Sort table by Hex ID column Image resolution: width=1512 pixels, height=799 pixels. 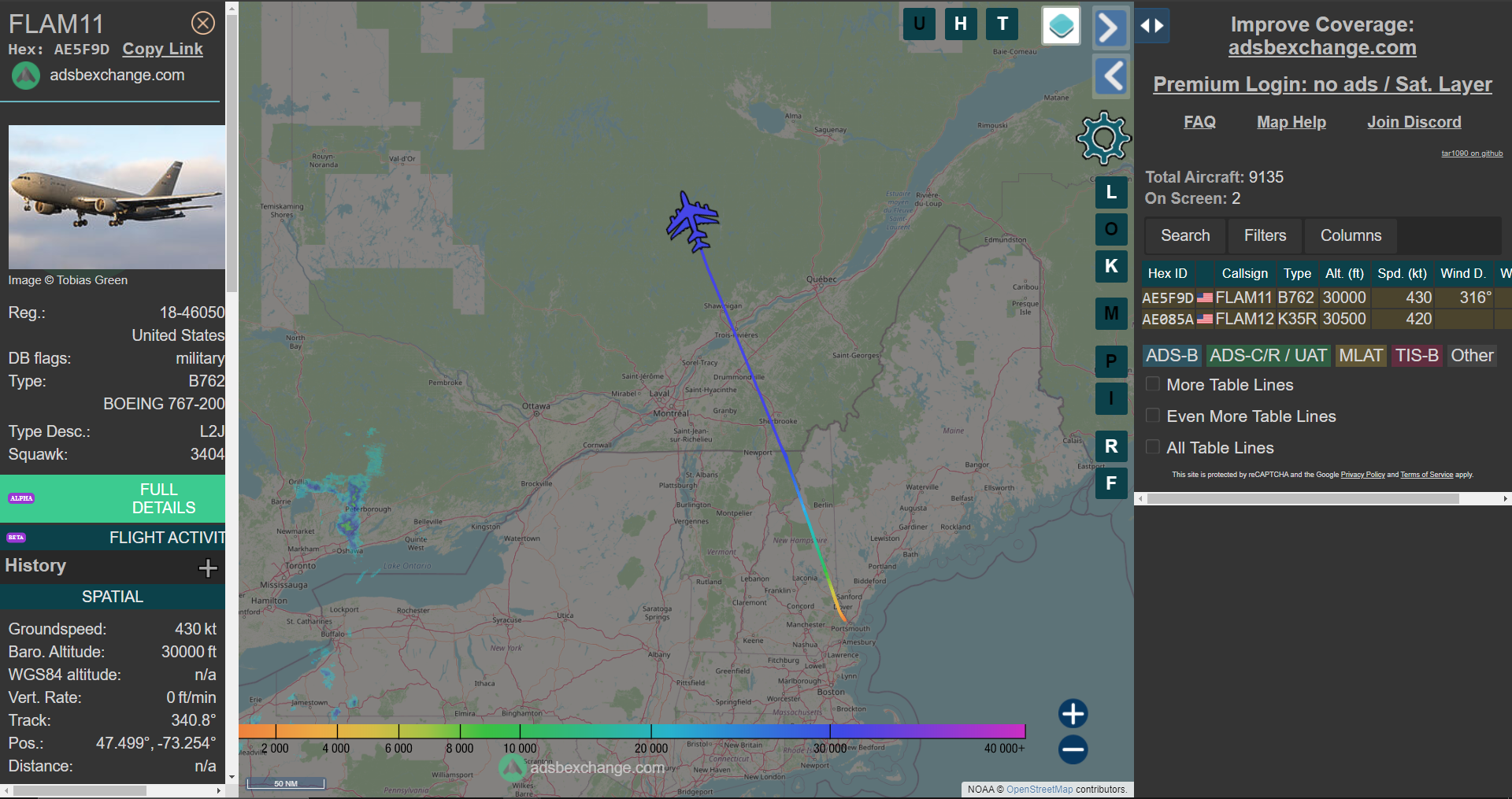point(1168,273)
